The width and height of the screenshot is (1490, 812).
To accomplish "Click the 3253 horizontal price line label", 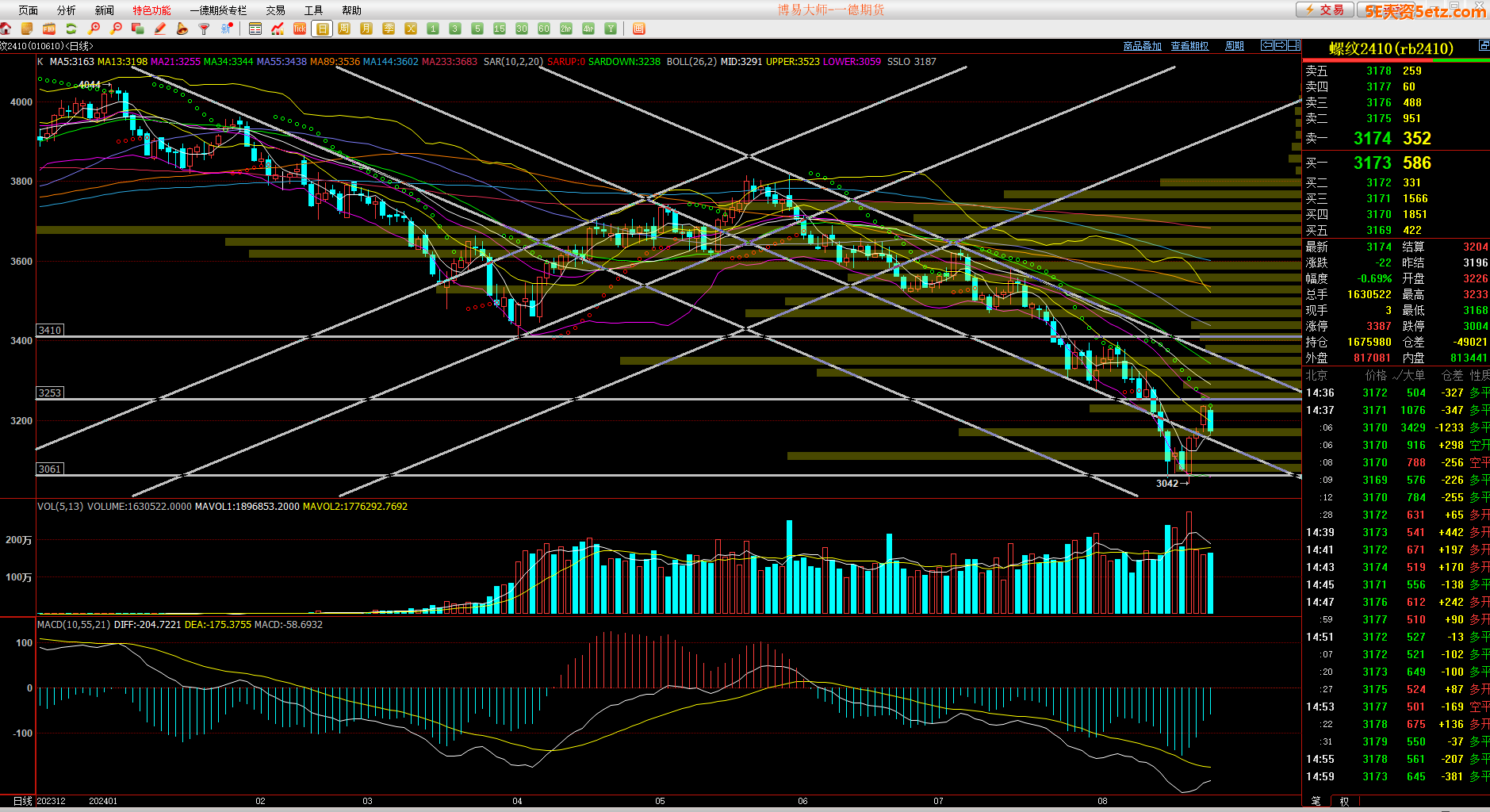I will pos(50,393).
